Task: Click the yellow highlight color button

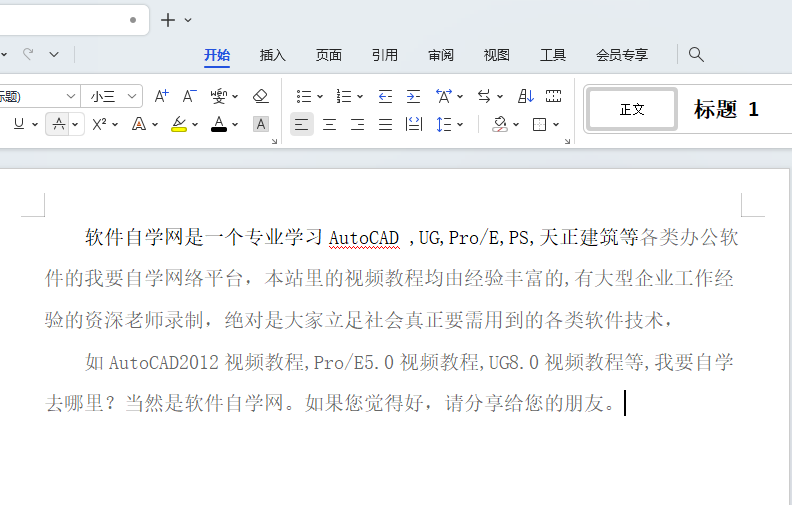Action: click(179, 124)
